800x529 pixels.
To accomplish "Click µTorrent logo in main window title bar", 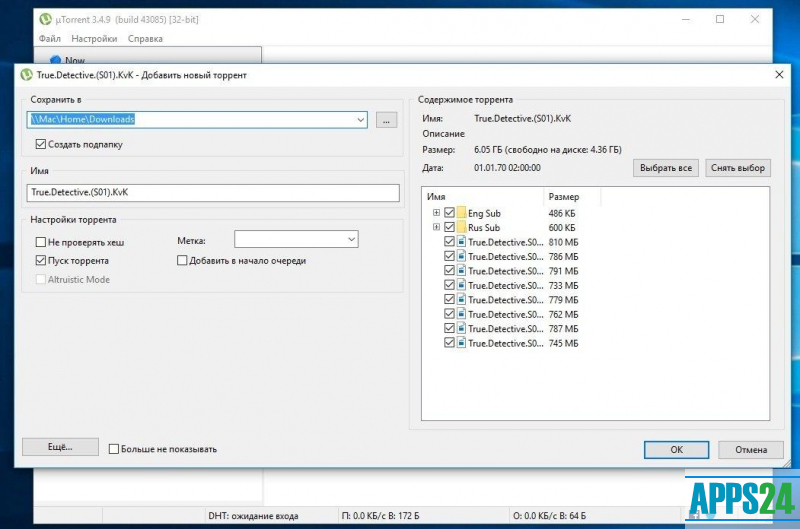I will pos(45,19).
